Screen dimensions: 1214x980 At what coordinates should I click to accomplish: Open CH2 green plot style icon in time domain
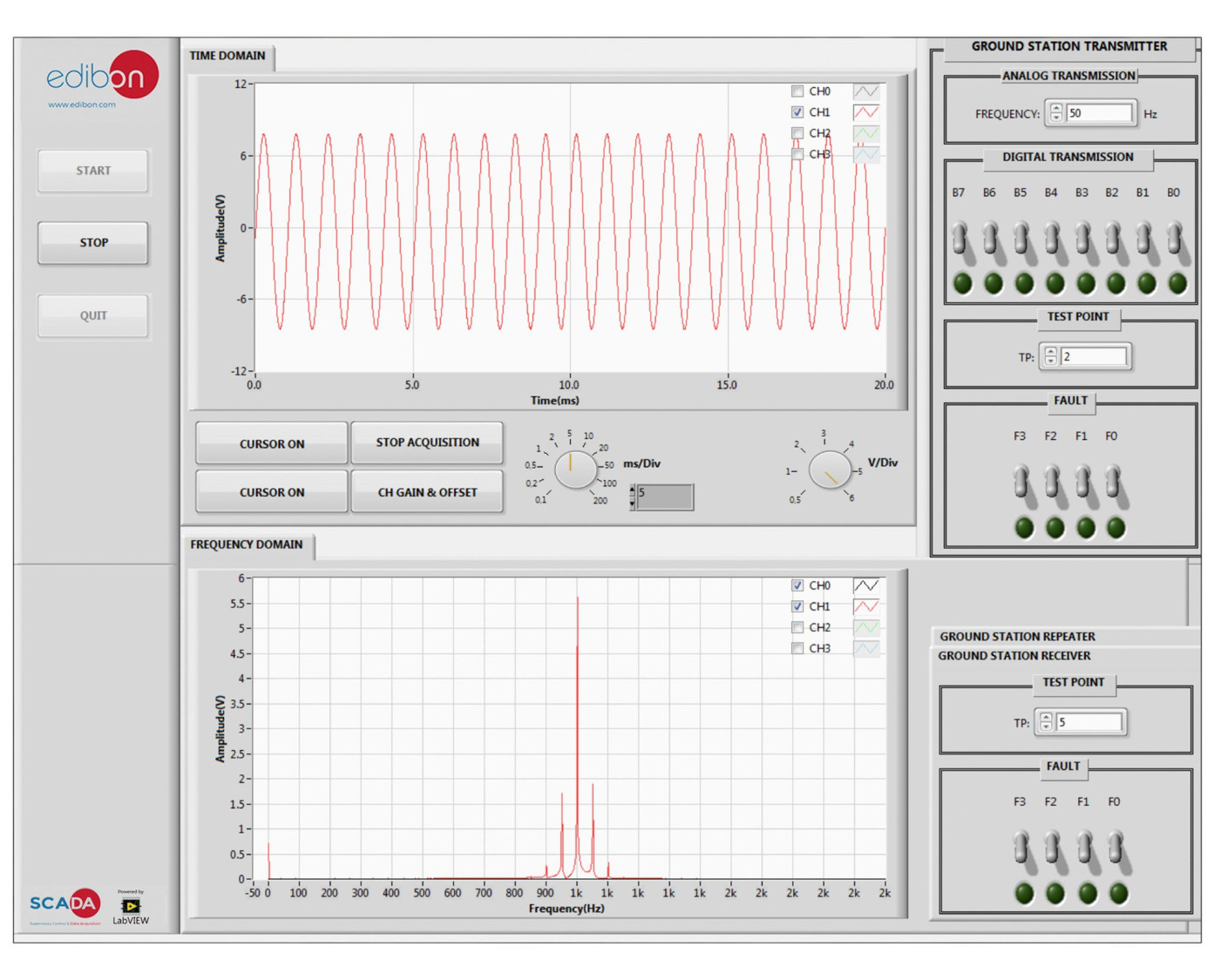pyautogui.click(x=866, y=132)
